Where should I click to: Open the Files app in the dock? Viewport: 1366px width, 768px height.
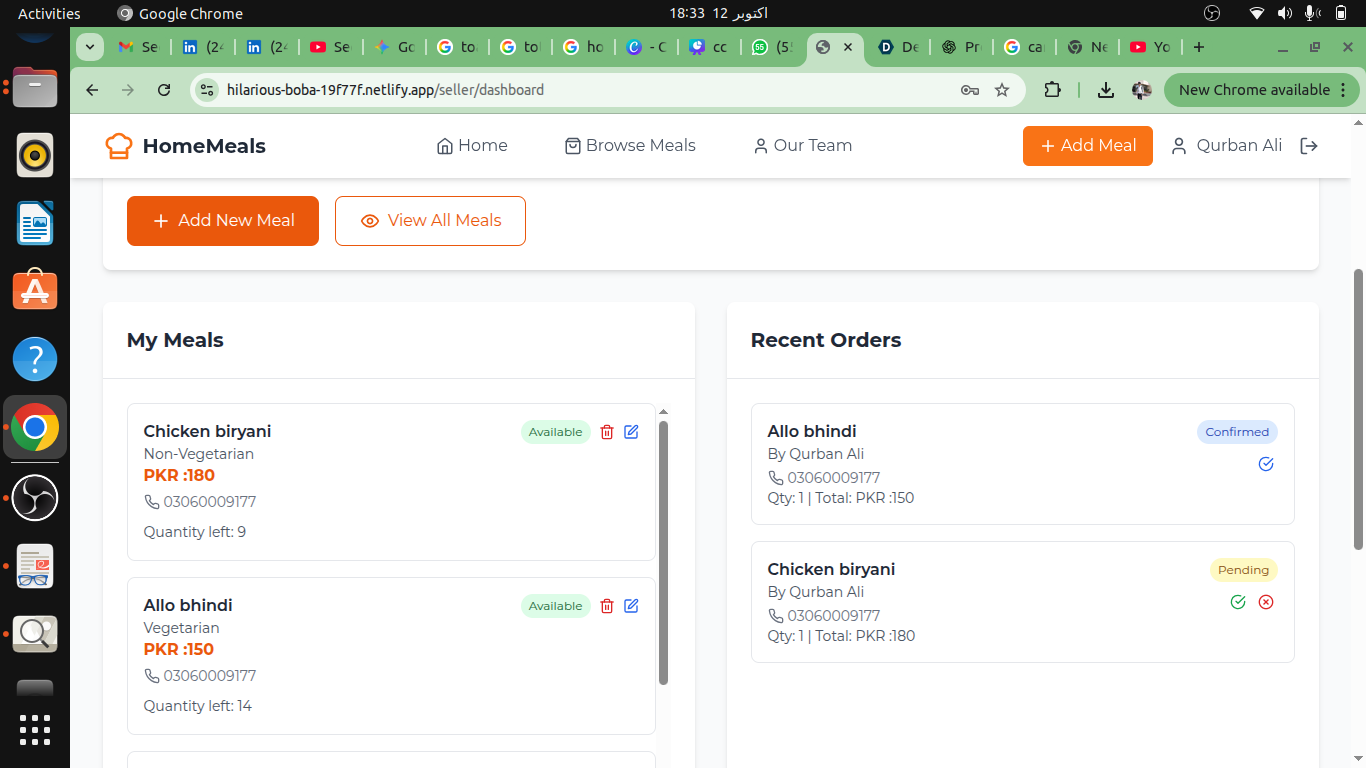[x=35, y=88]
